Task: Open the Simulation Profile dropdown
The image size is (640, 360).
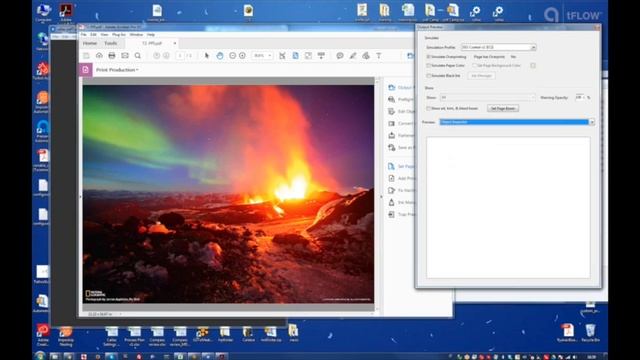Action: pyautogui.click(x=498, y=47)
